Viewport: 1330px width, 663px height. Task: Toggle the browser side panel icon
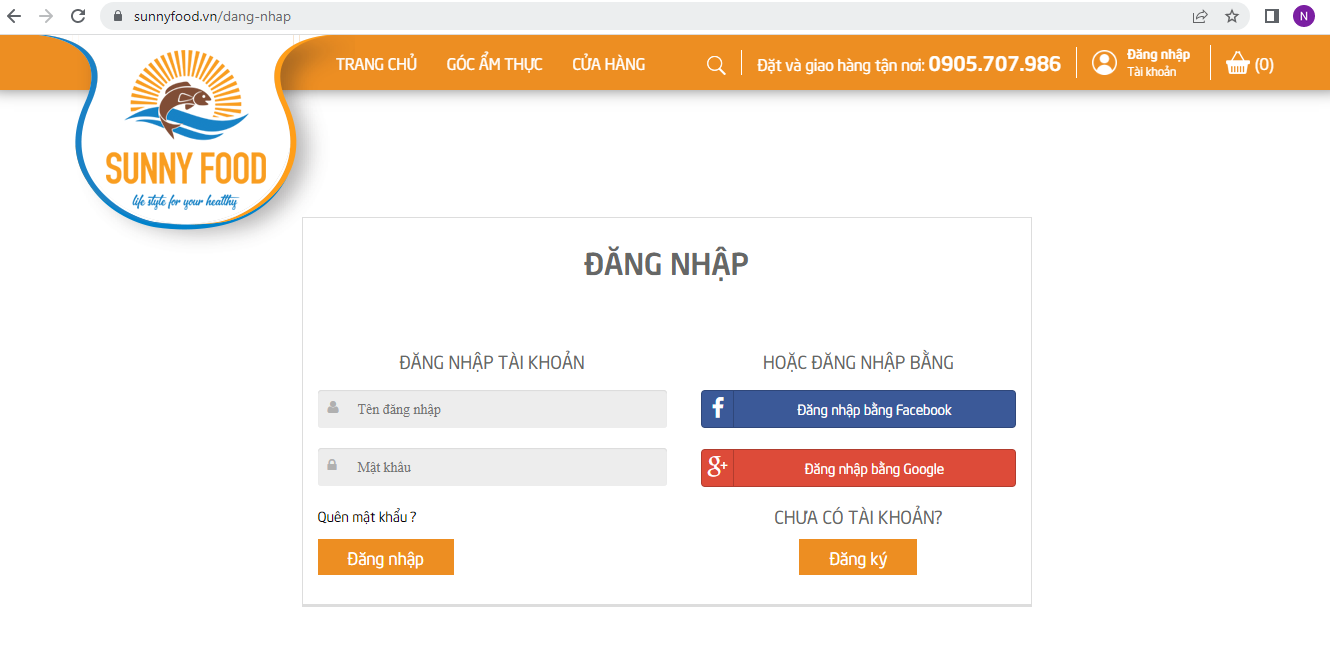click(x=1272, y=16)
